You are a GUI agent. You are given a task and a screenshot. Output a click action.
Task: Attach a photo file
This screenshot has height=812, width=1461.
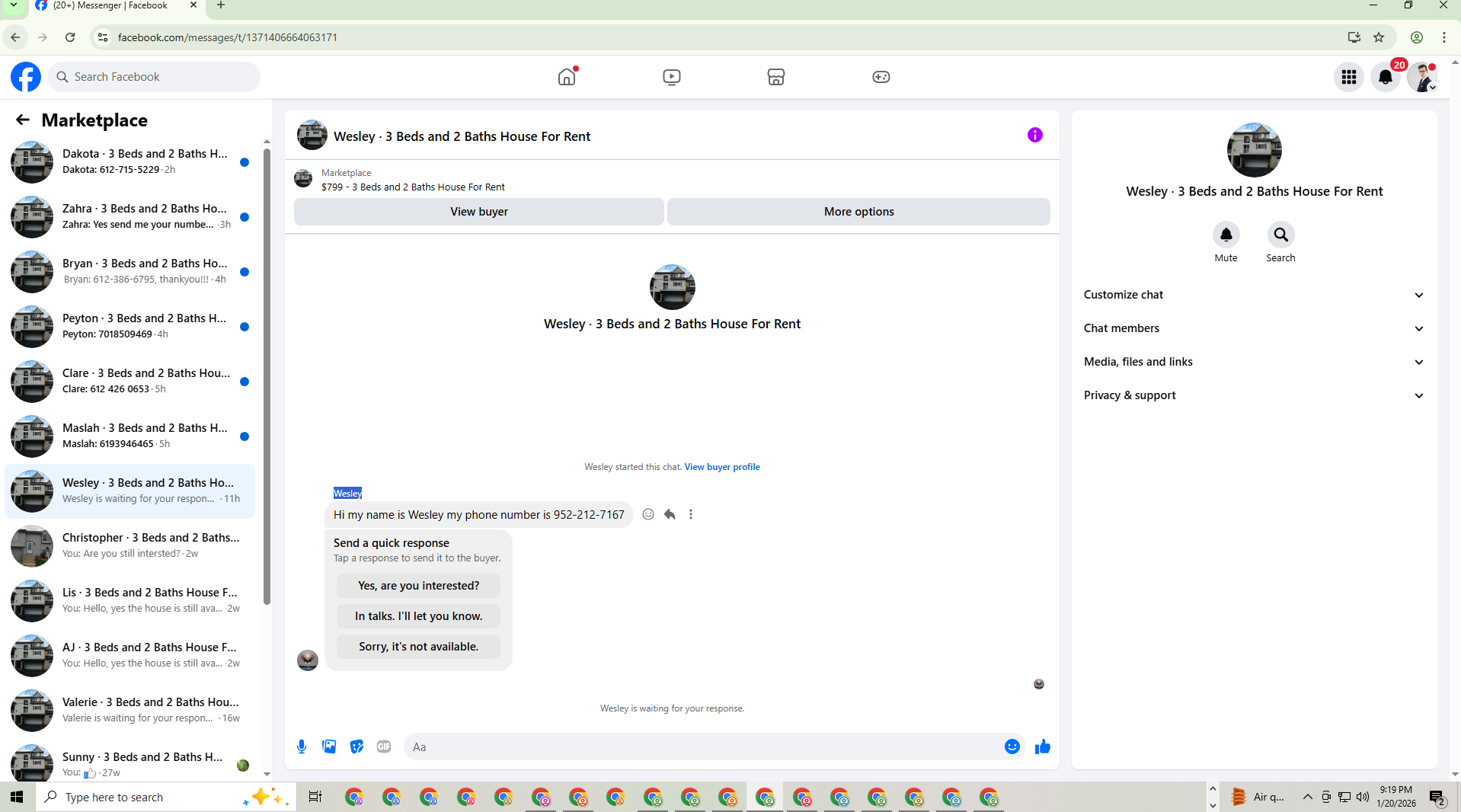(x=329, y=746)
